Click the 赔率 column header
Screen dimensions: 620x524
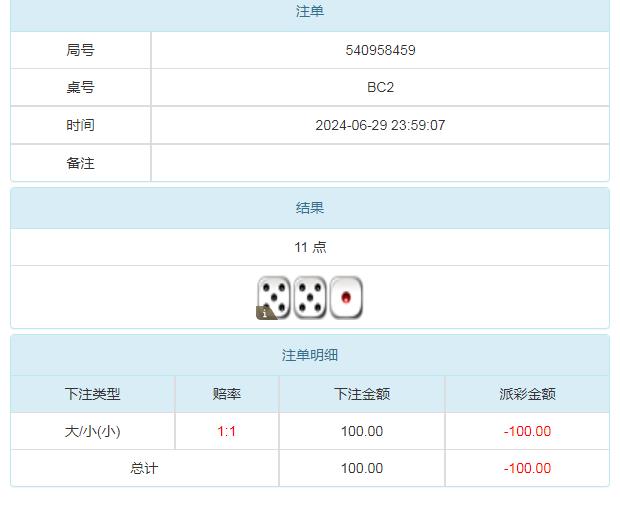[227, 394]
